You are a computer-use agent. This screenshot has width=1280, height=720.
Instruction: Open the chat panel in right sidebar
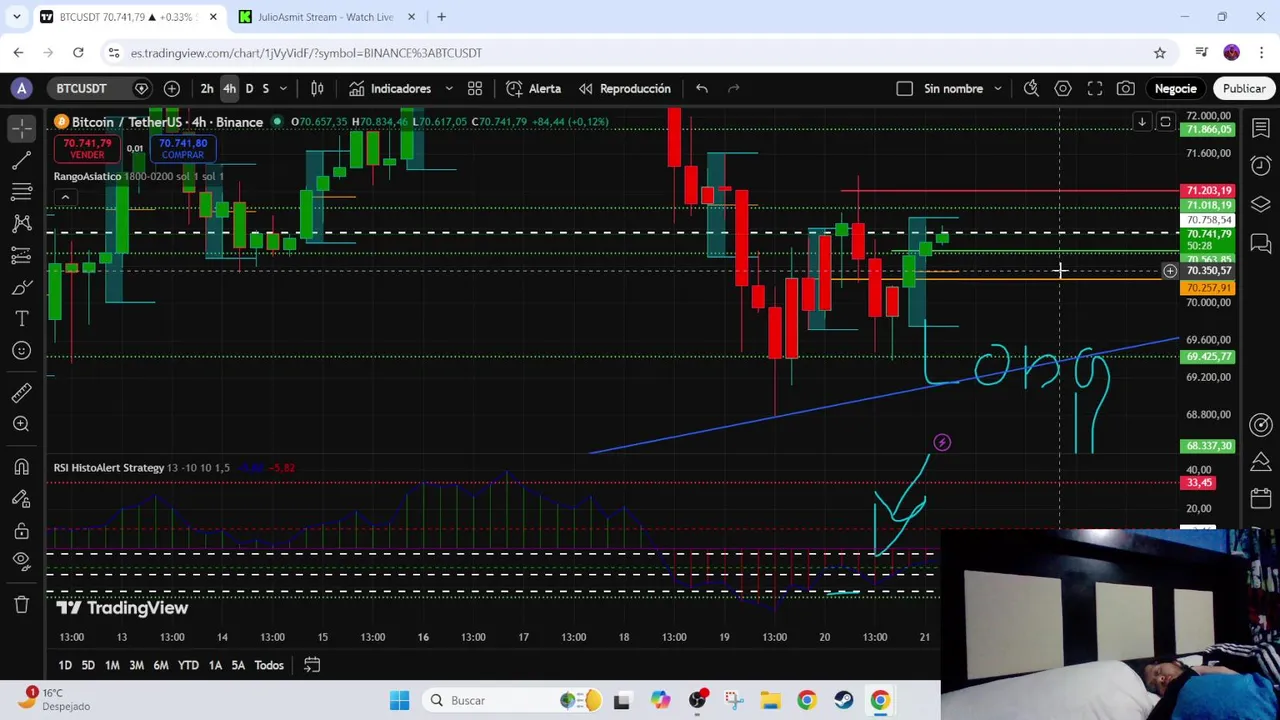point(1261,242)
